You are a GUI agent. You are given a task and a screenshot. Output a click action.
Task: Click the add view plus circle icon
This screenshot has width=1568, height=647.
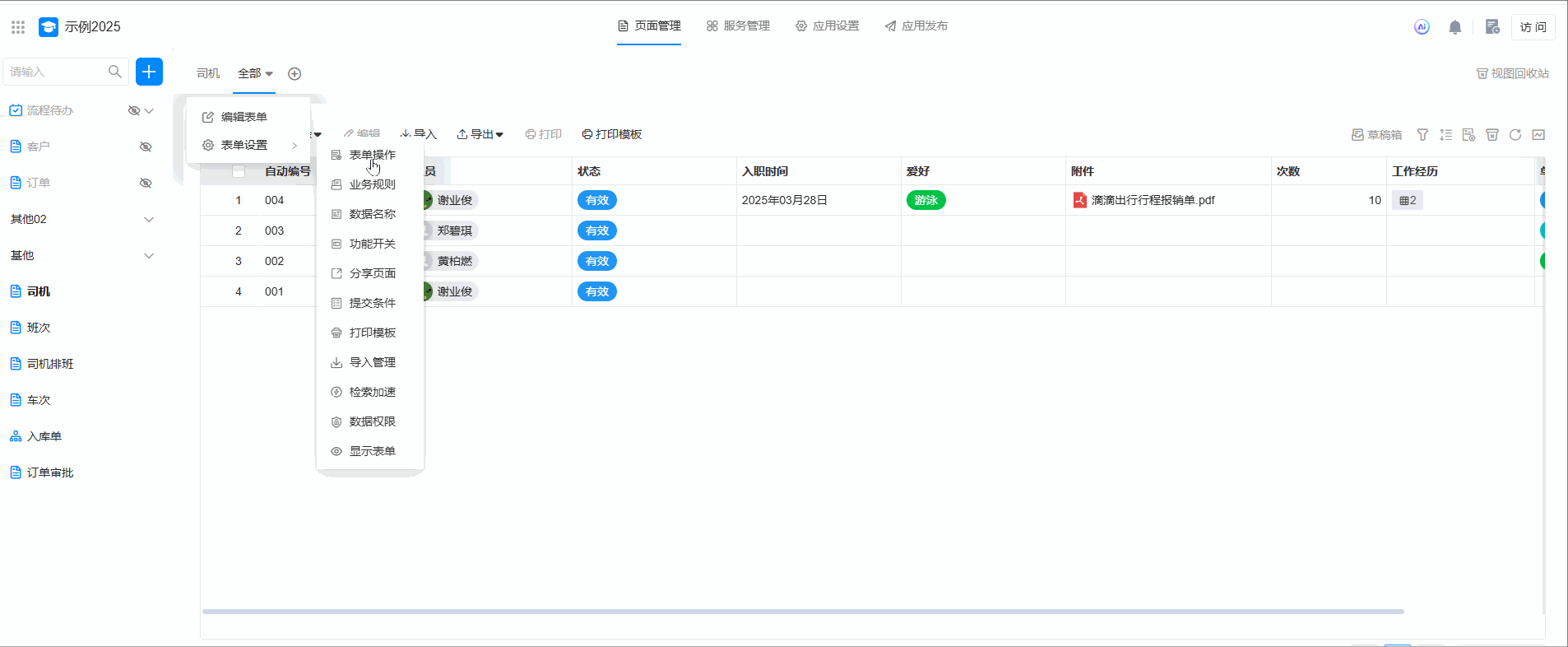coord(295,74)
